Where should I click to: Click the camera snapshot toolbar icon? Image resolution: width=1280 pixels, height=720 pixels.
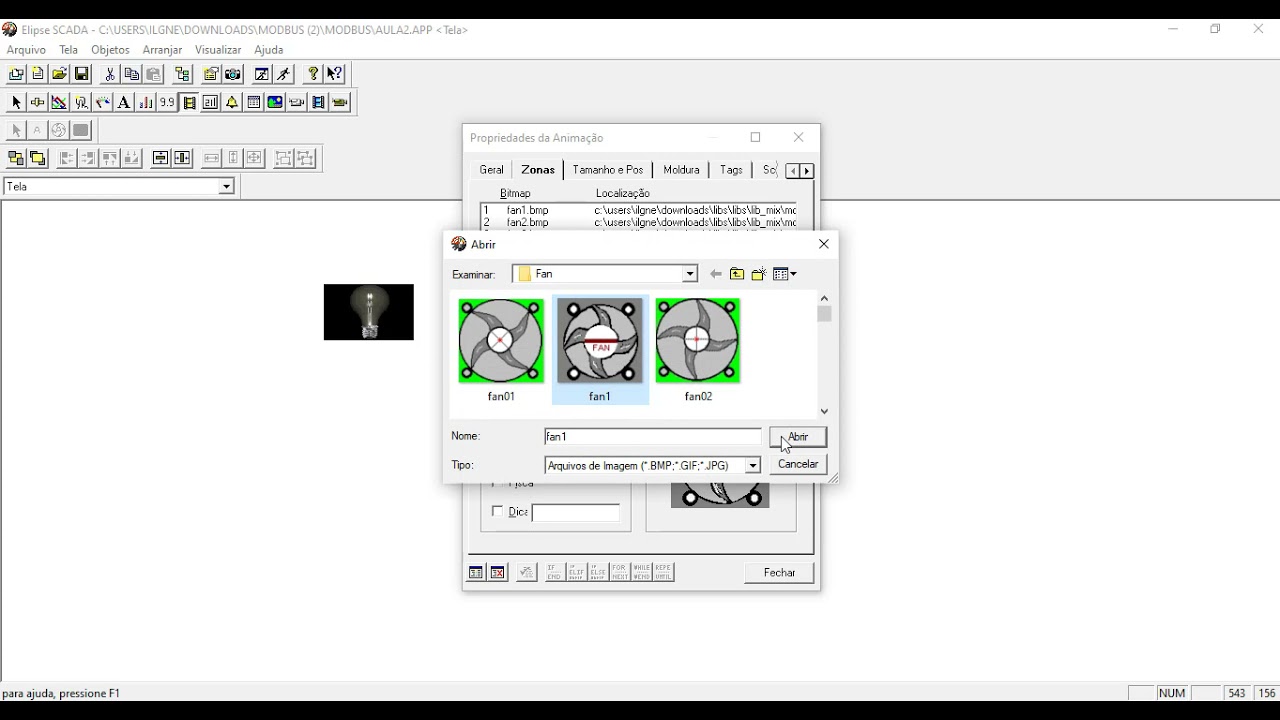[x=233, y=74]
